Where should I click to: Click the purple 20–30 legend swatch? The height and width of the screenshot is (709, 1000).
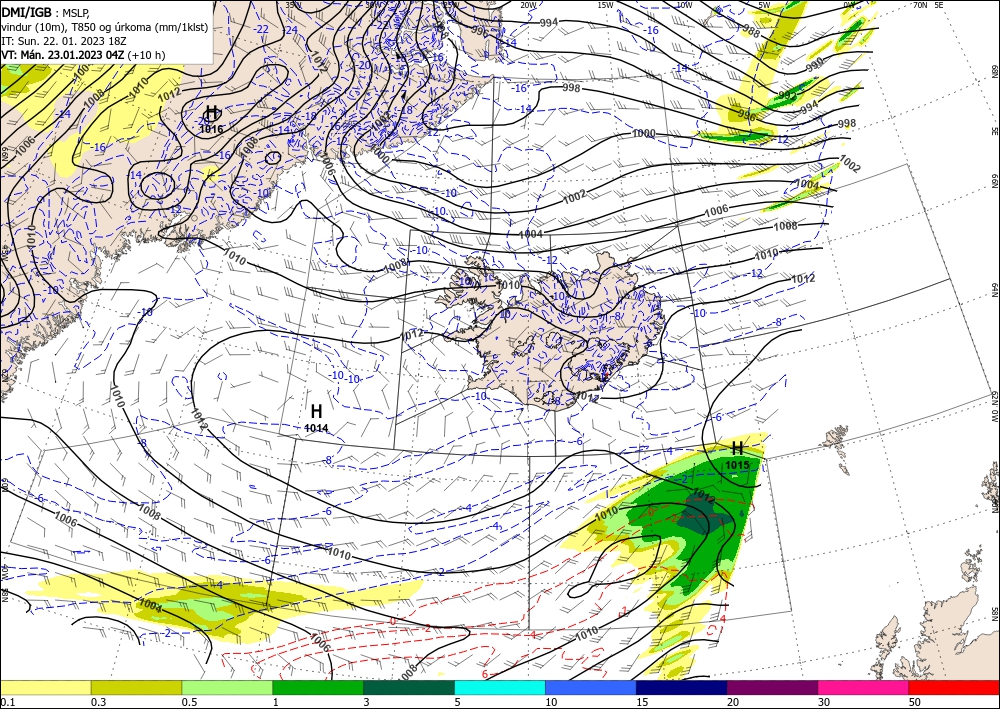click(x=772, y=687)
